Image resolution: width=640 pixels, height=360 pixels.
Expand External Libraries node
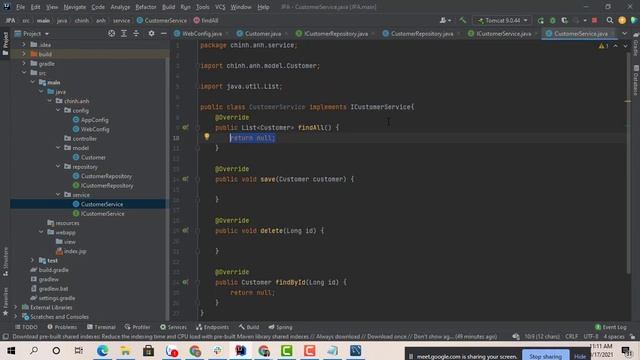tap(16, 307)
